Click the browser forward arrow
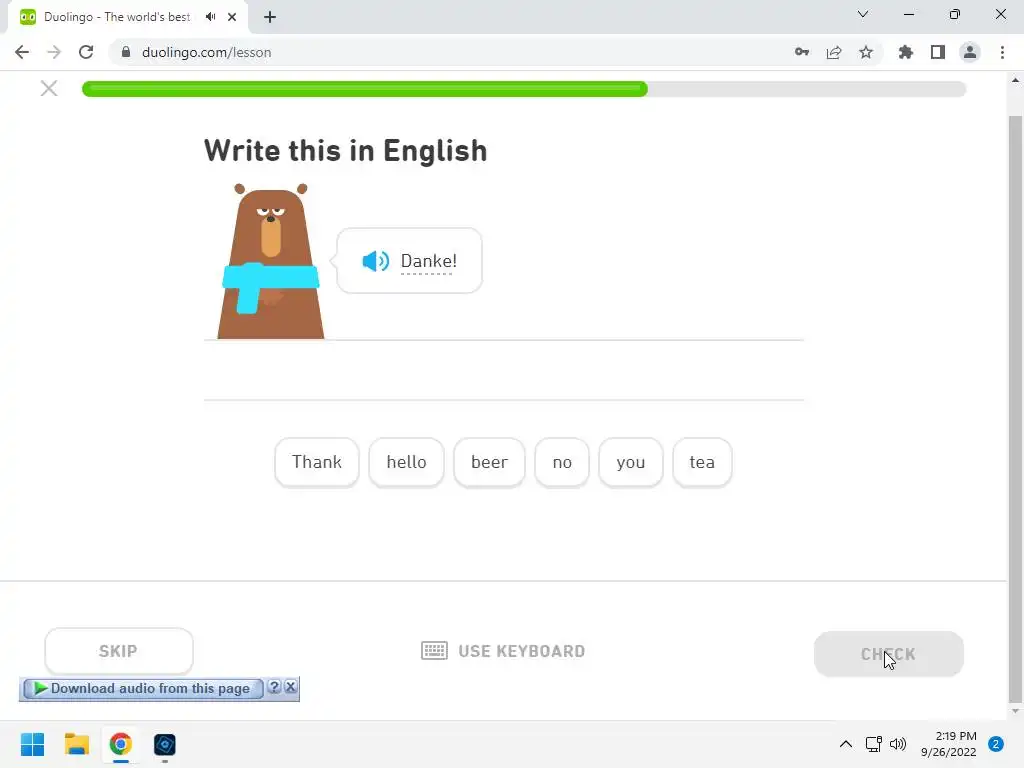1024x768 pixels. coord(54,52)
